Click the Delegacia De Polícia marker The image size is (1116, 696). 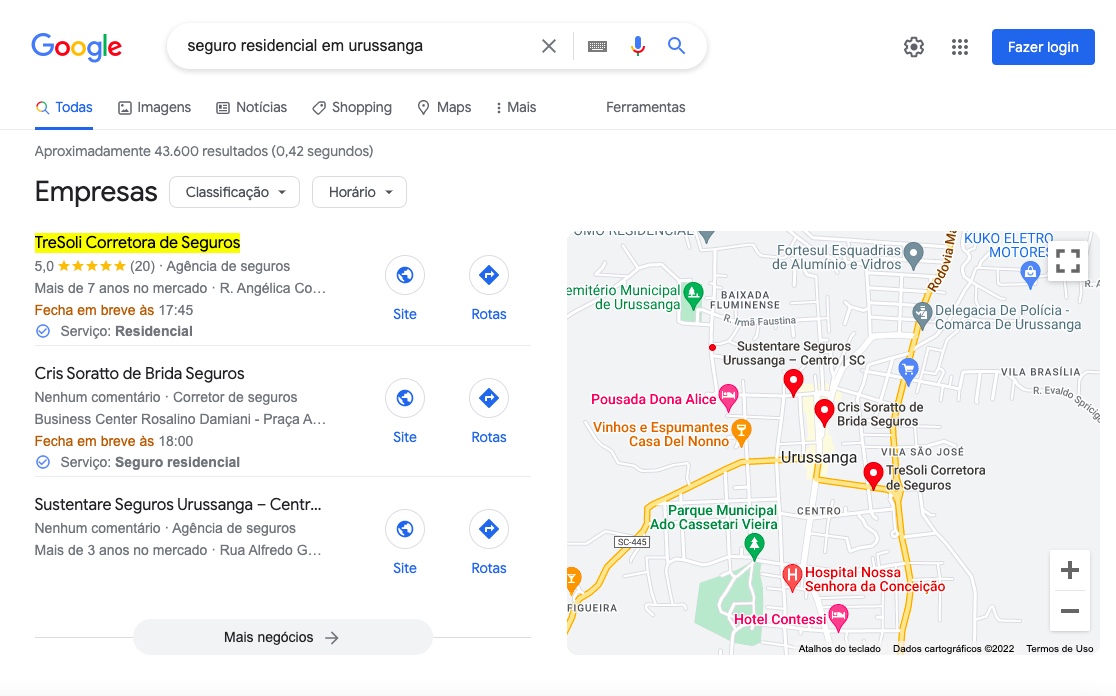[922, 314]
